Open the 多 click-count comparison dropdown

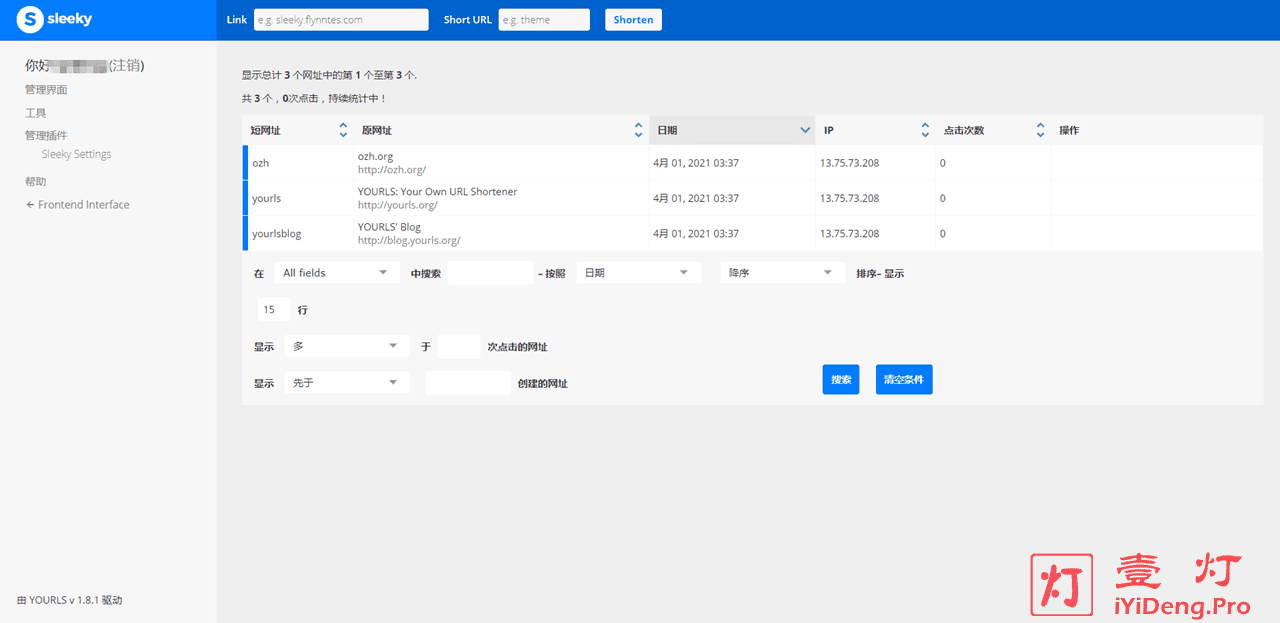346,346
